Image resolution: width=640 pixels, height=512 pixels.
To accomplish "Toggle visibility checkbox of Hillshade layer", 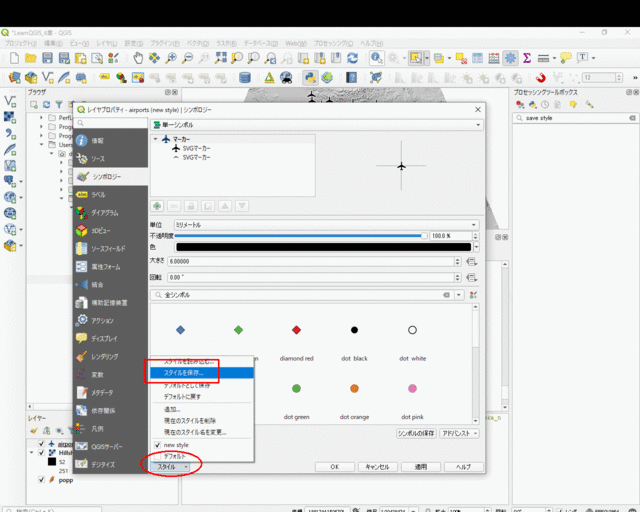I will (41, 452).
